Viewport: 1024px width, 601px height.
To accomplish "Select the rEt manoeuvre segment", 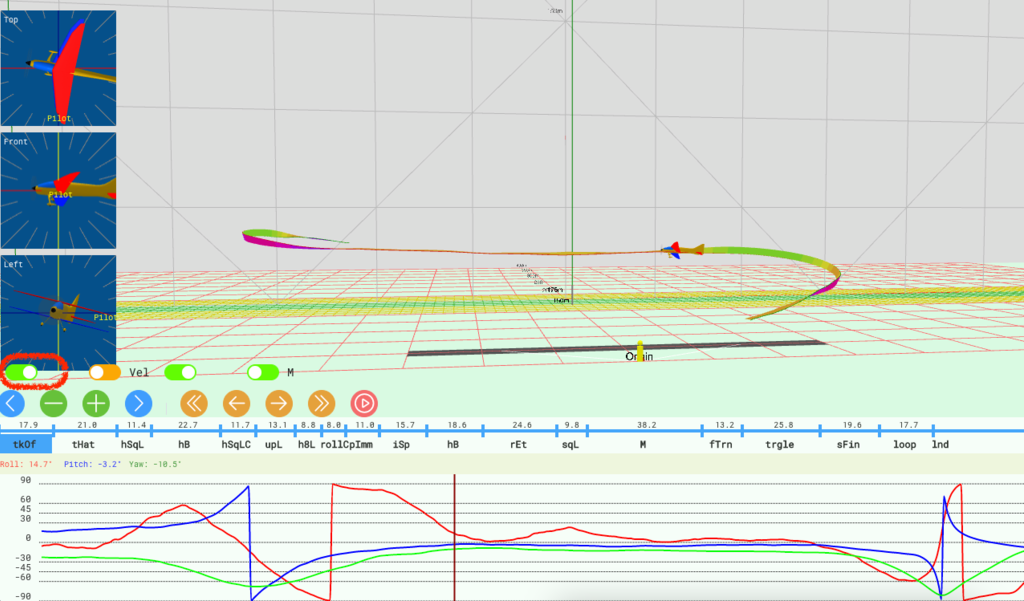I will 518,444.
